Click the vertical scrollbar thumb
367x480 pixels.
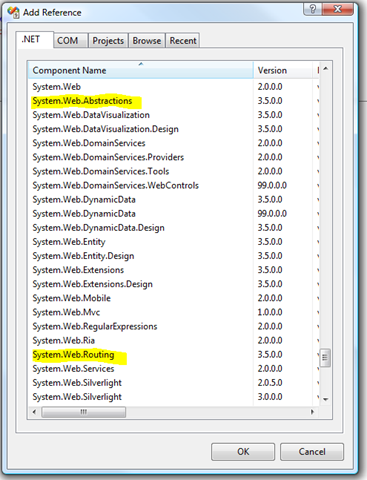pos(325,358)
